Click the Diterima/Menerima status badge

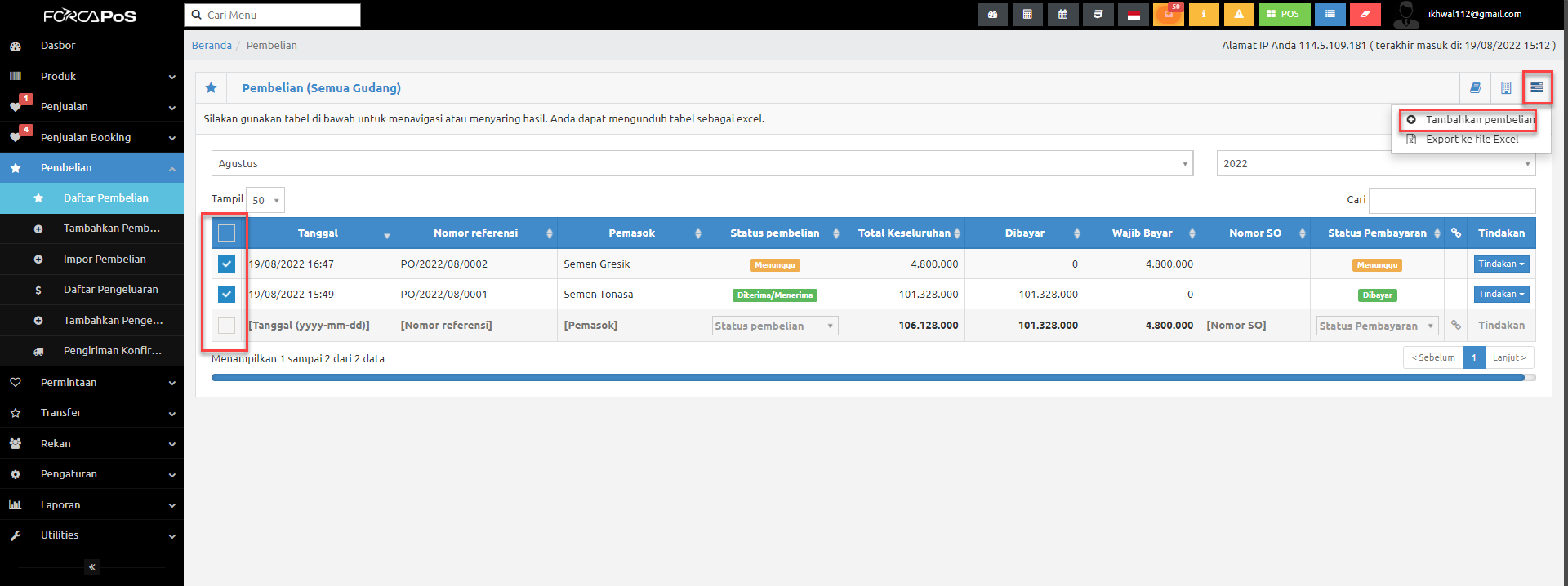point(775,295)
